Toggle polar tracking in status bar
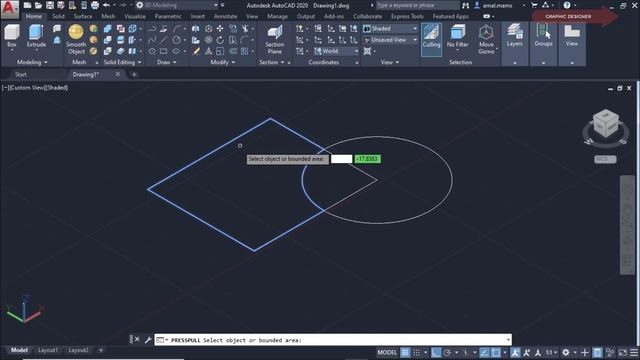 447,352
